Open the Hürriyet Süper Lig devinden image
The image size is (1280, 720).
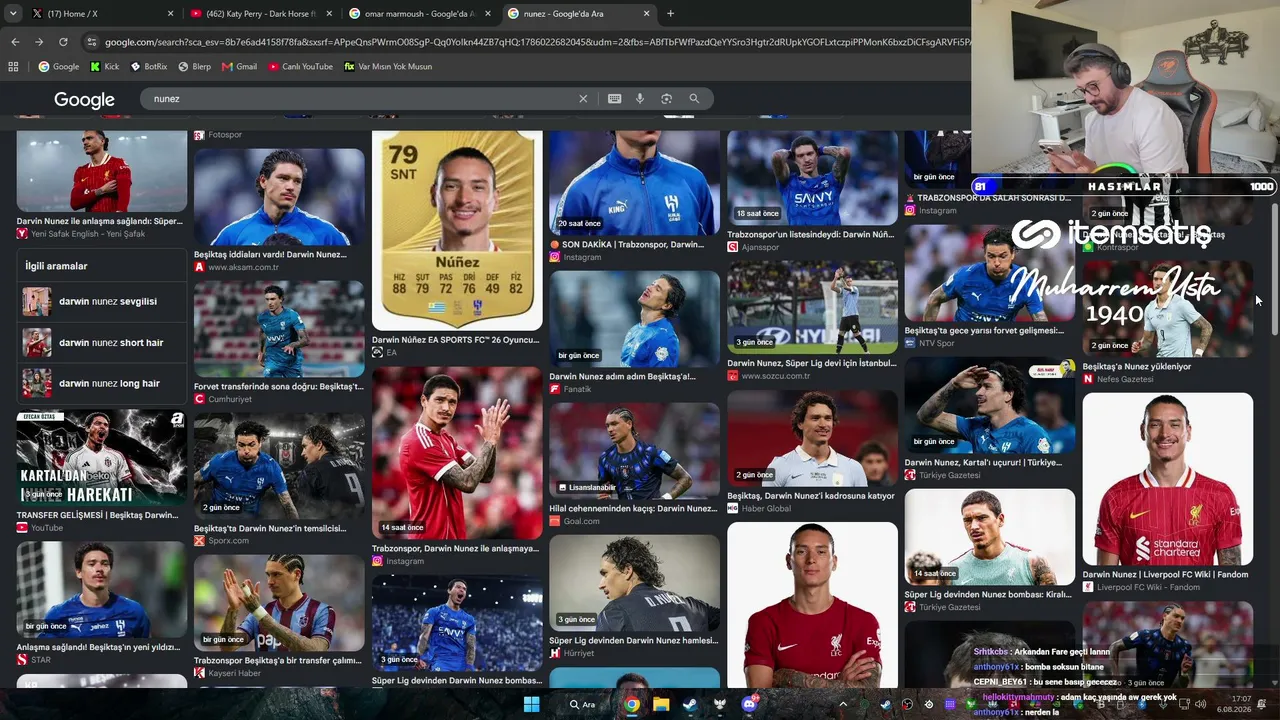click(x=634, y=583)
